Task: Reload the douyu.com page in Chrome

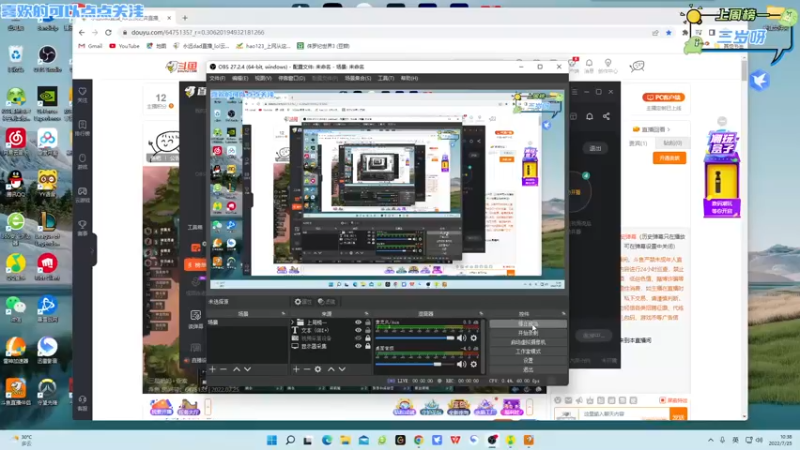Action: click(108, 32)
